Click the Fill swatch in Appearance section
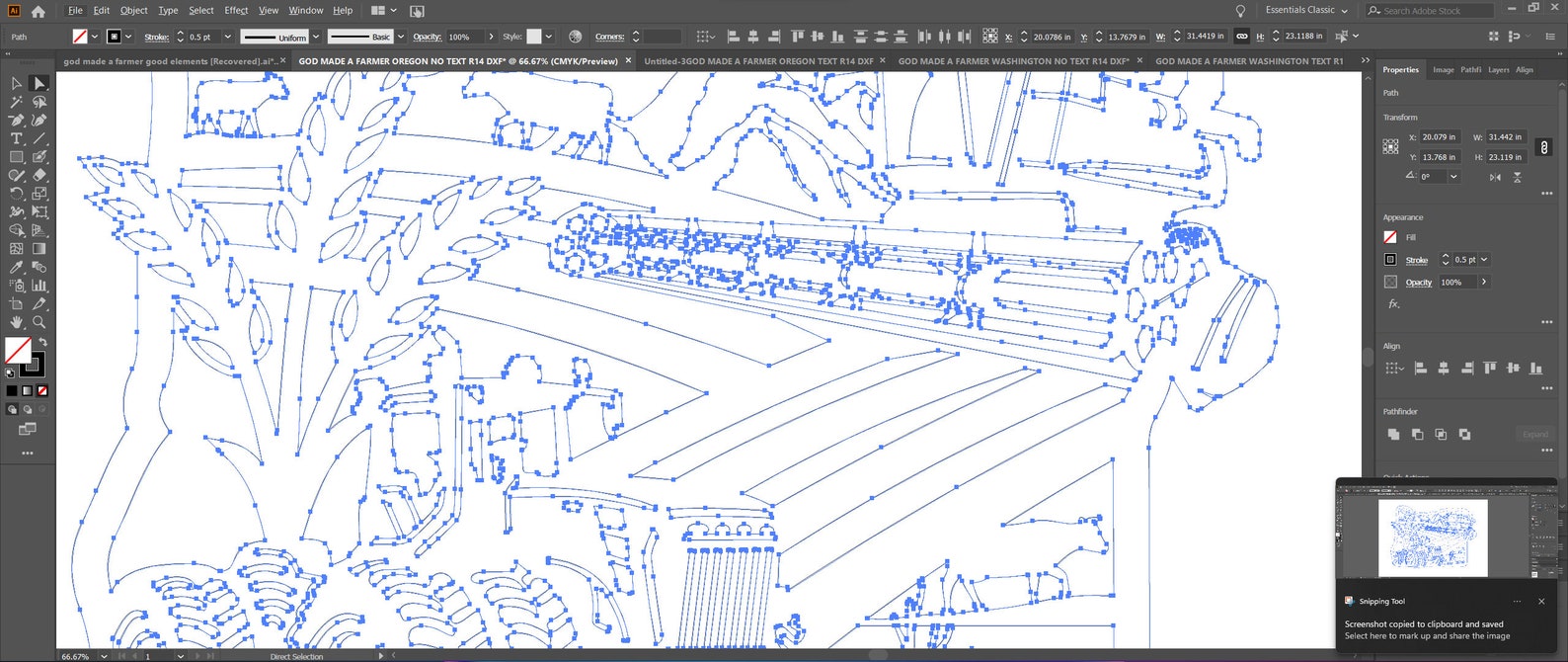This screenshot has width=1568, height=662. click(1390, 237)
